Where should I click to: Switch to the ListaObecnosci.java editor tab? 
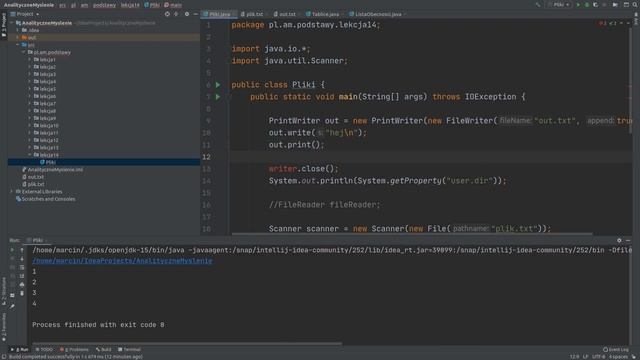[376, 14]
